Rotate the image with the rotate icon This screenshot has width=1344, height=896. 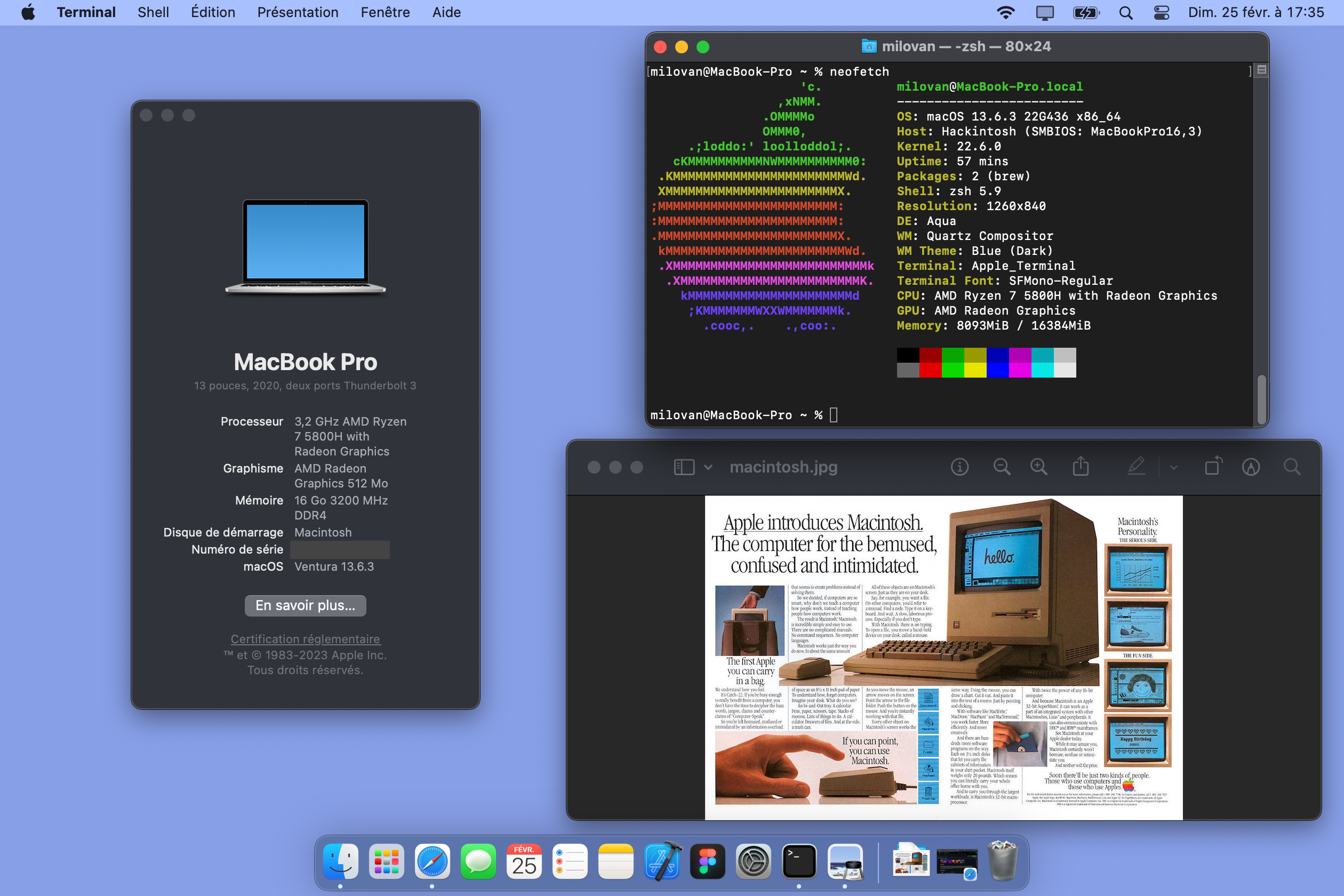click(1213, 466)
